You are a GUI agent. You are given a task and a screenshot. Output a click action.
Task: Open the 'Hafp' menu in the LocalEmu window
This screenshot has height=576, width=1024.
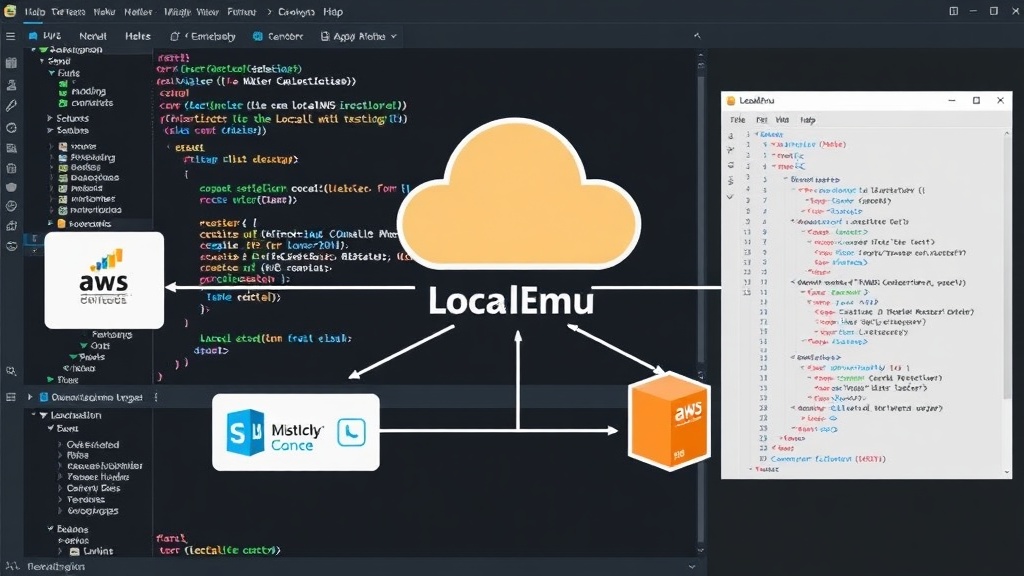[x=808, y=120]
